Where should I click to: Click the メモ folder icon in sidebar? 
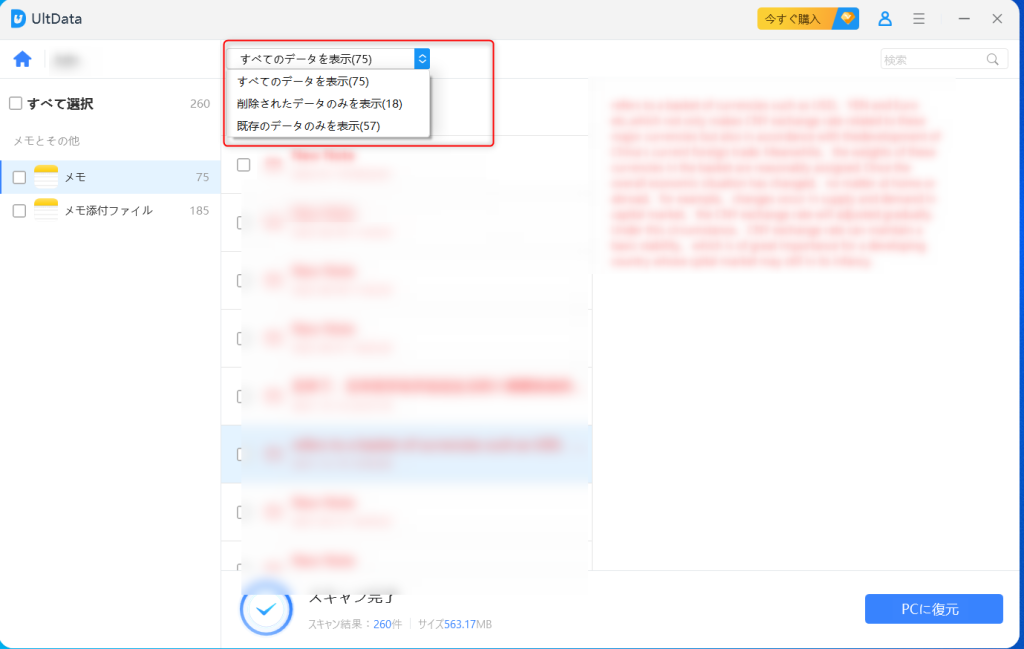pos(47,175)
